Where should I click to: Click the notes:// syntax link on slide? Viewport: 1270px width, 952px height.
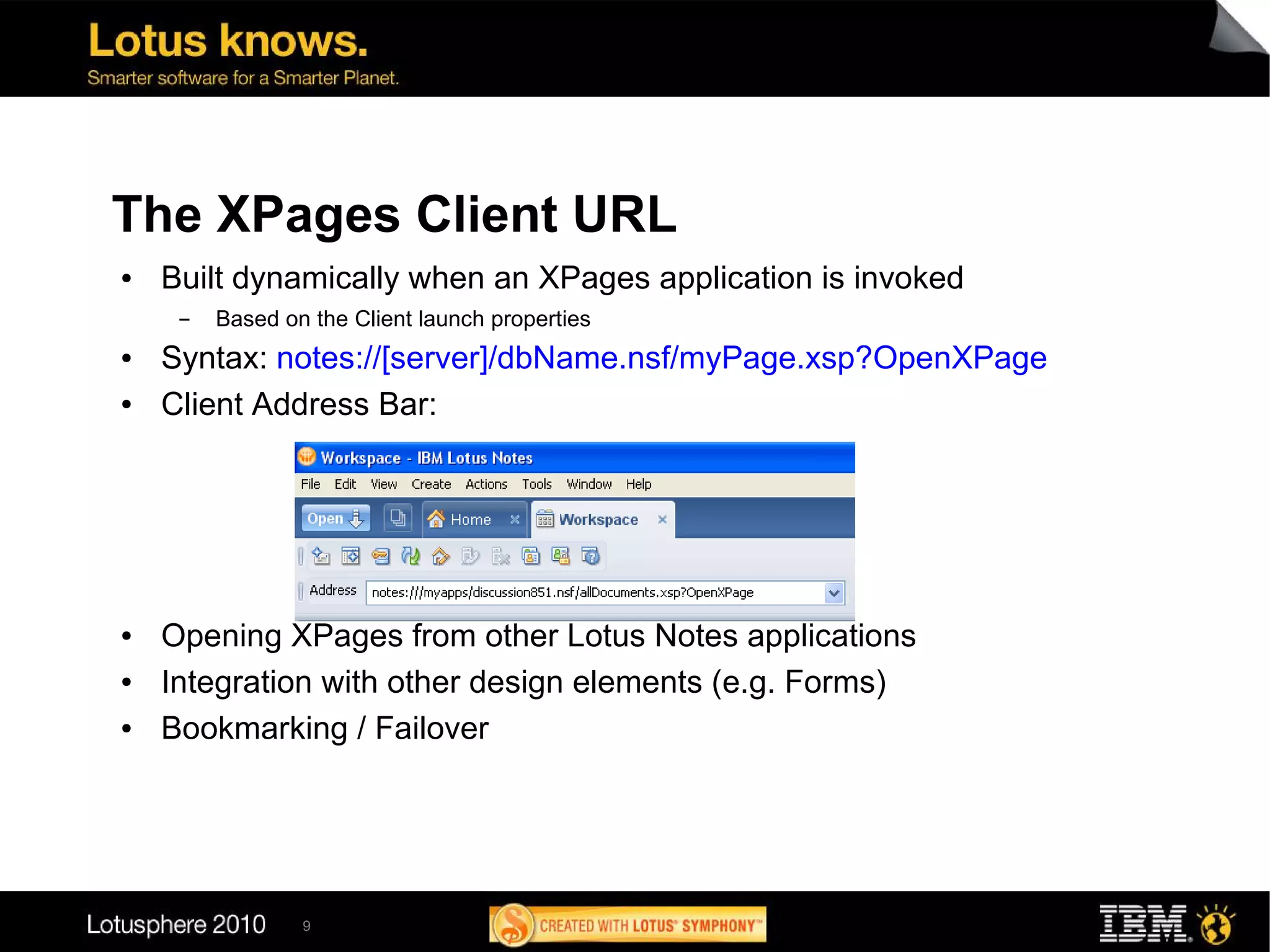pyautogui.click(x=662, y=358)
